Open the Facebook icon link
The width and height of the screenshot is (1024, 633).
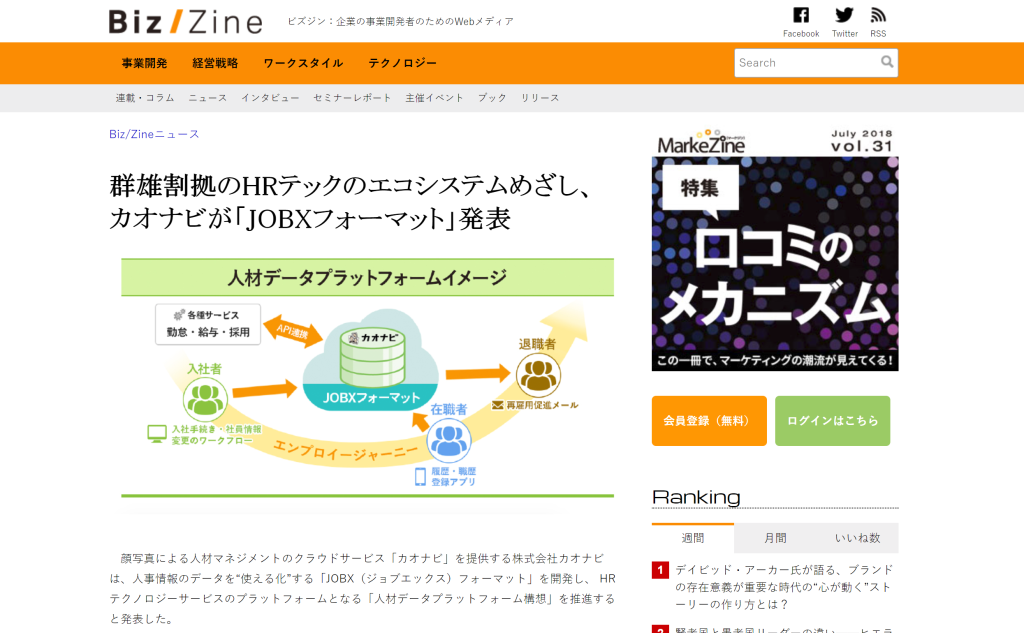801,15
